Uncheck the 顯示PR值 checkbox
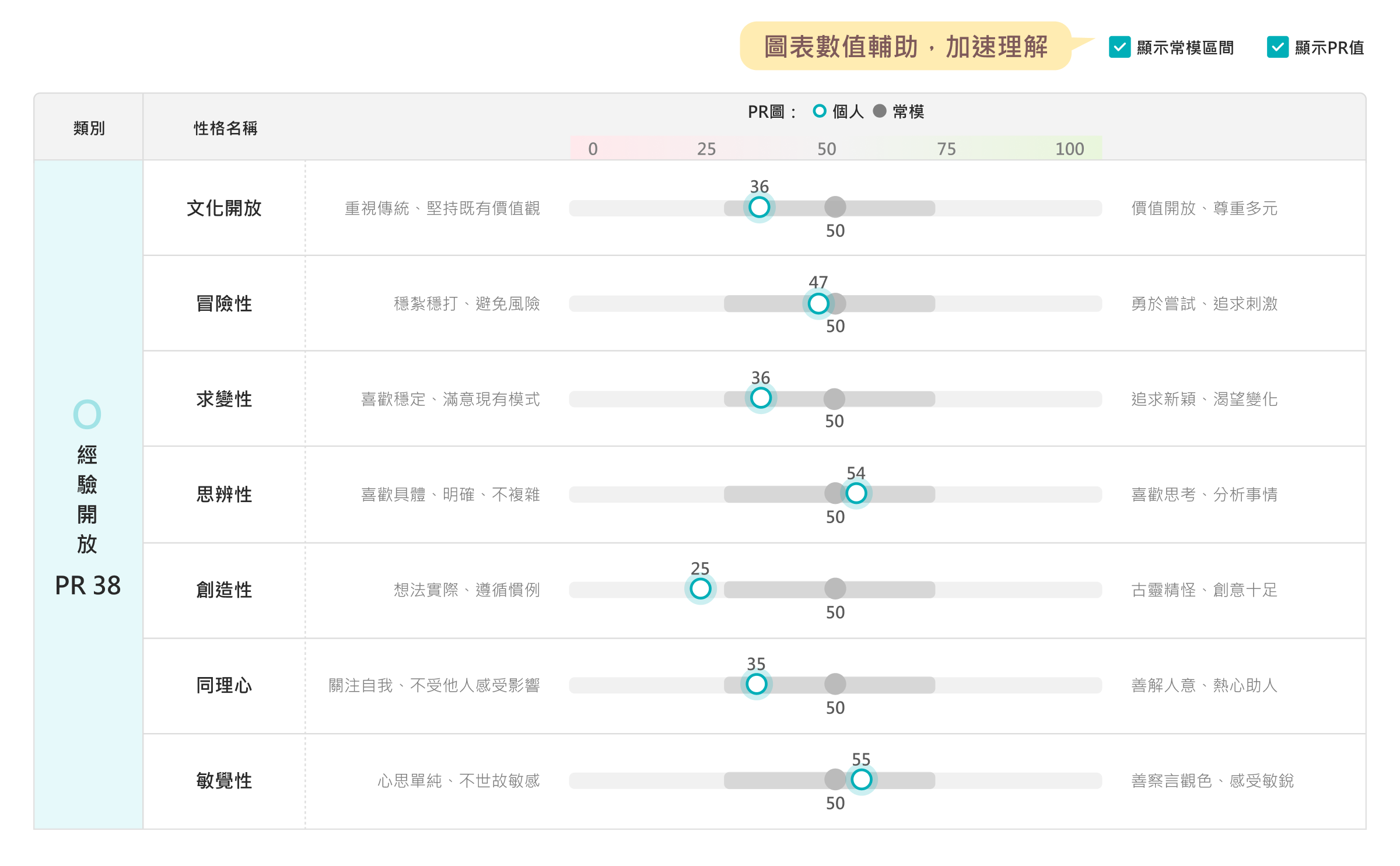This screenshot has width=1400, height=866. pos(1277,47)
